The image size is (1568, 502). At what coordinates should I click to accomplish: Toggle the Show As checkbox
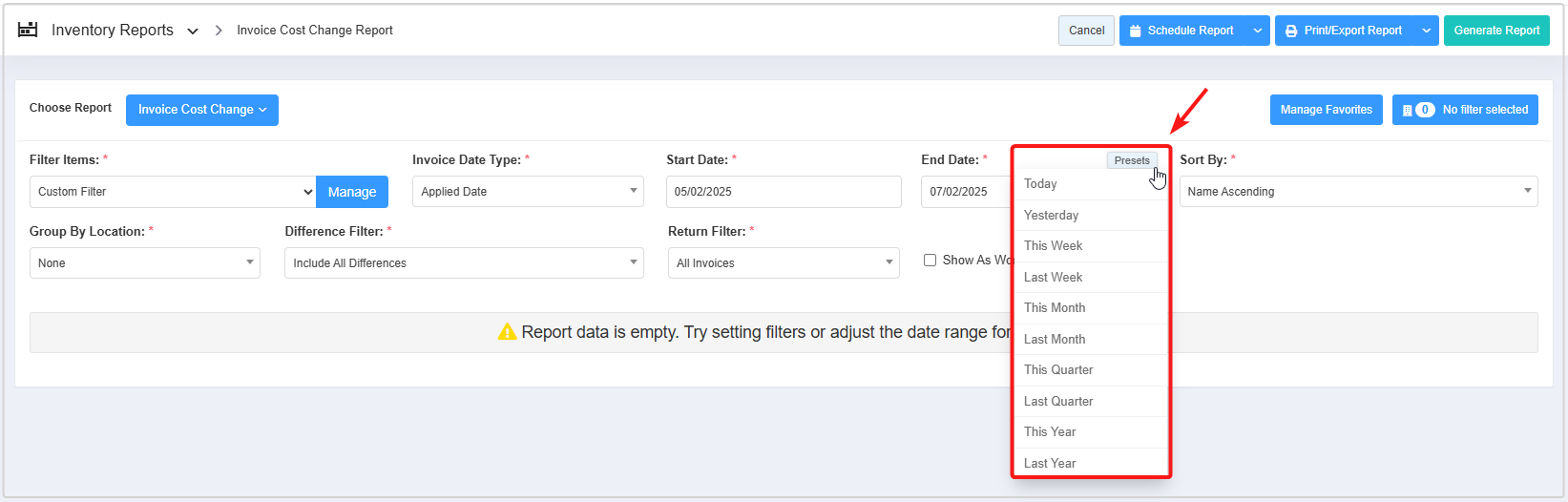[930, 260]
